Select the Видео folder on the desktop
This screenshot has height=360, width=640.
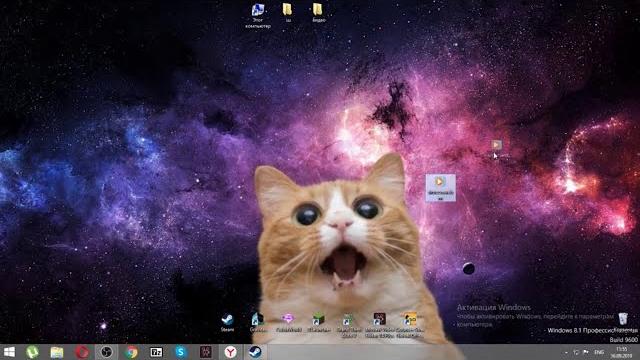[x=318, y=12]
